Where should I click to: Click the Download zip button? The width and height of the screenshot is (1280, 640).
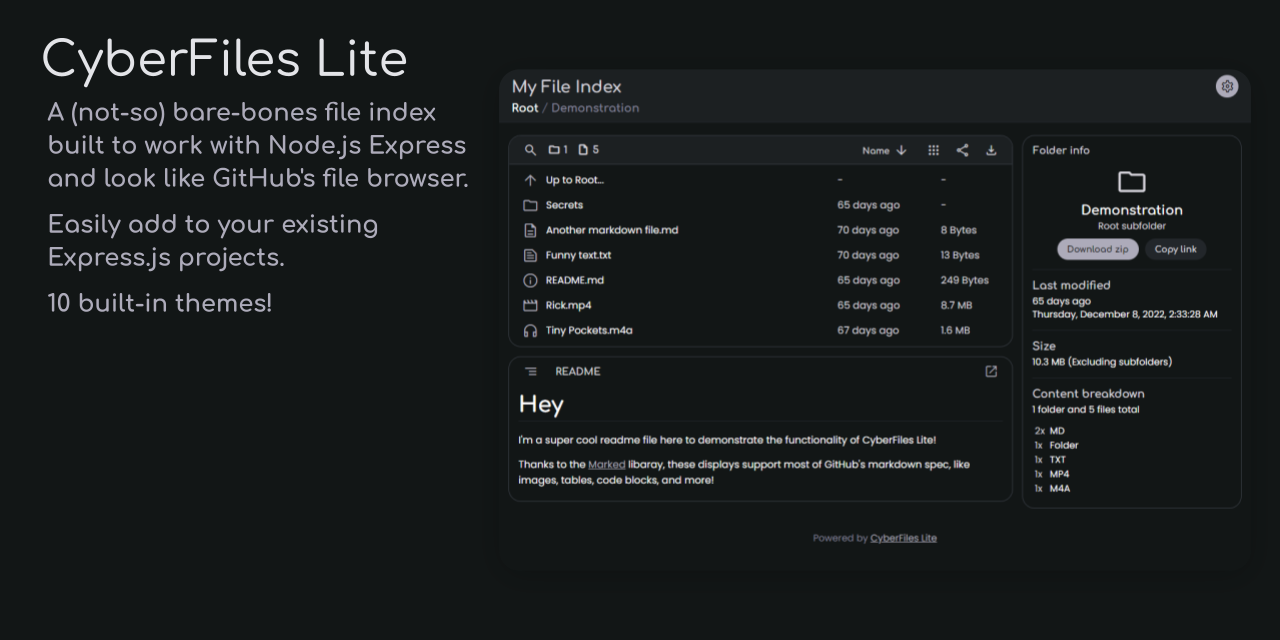(x=1097, y=249)
